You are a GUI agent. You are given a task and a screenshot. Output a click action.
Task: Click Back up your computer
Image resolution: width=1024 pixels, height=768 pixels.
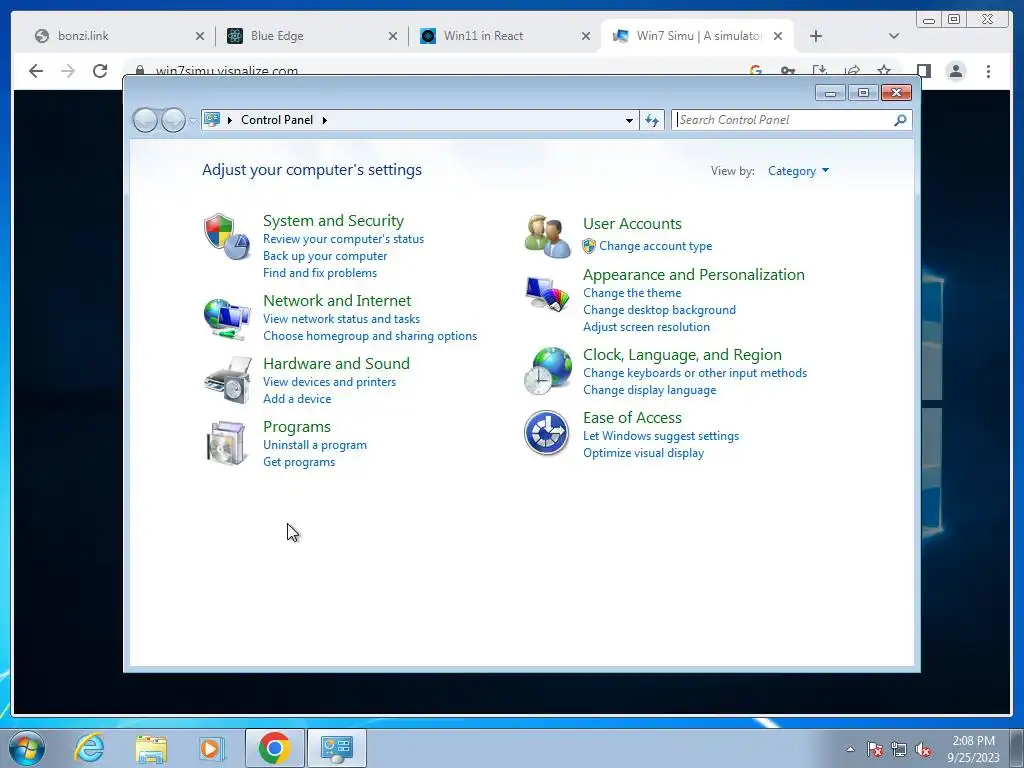[x=325, y=256]
